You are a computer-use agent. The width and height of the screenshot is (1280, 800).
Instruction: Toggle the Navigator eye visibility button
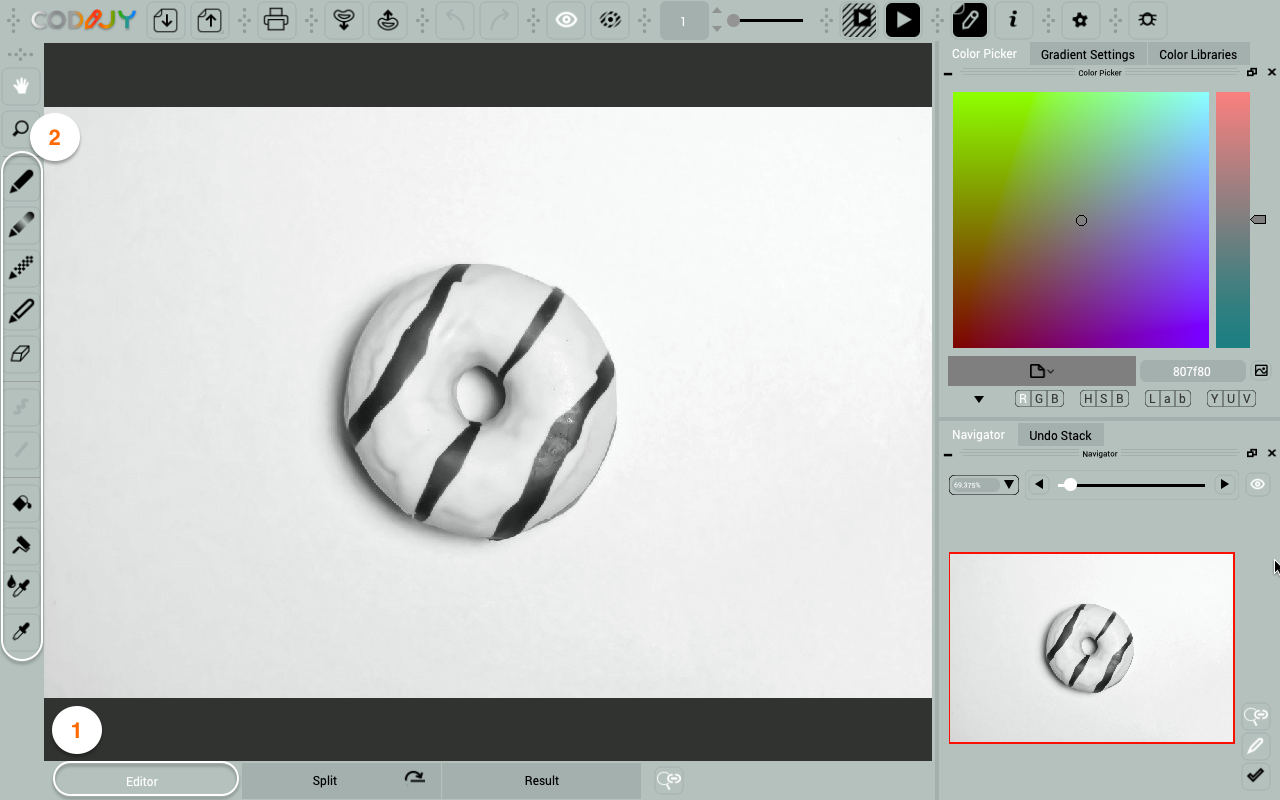pyautogui.click(x=1257, y=485)
